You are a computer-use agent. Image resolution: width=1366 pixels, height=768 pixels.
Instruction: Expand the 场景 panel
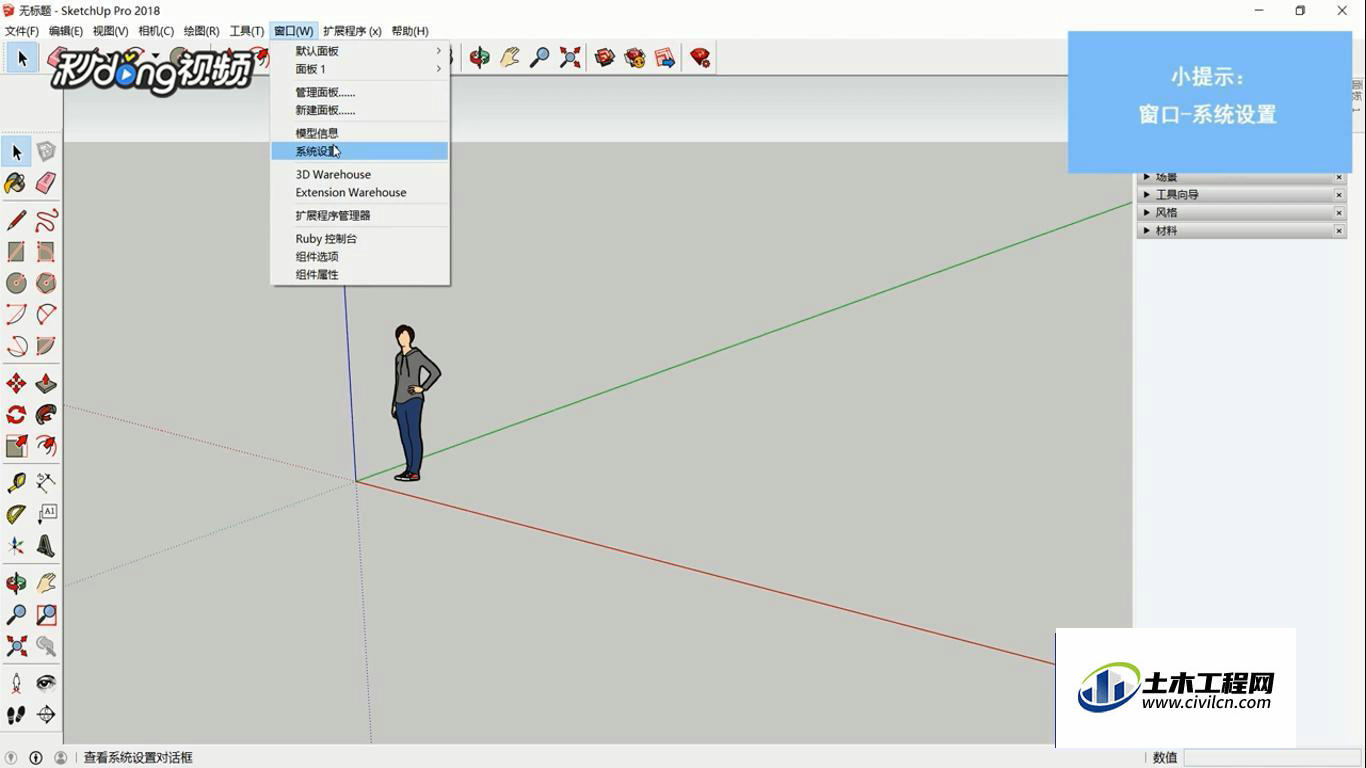click(x=1147, y=177)
